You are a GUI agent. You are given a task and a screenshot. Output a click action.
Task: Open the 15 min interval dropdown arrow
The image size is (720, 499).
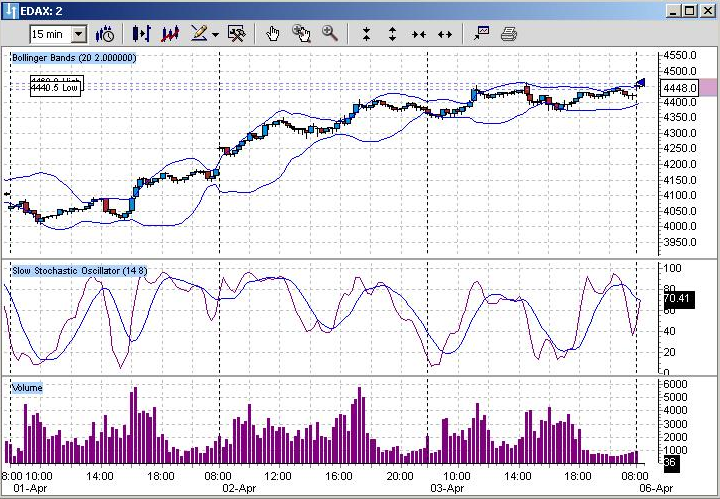pyautogui.click(x=79, y=34)
